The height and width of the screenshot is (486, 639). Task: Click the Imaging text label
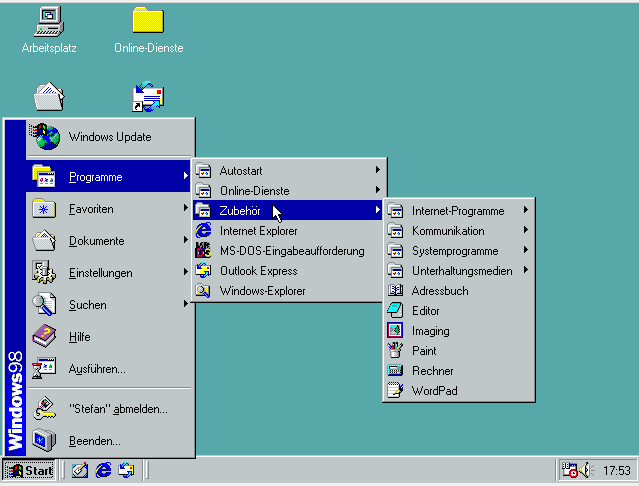click(430, 331)
